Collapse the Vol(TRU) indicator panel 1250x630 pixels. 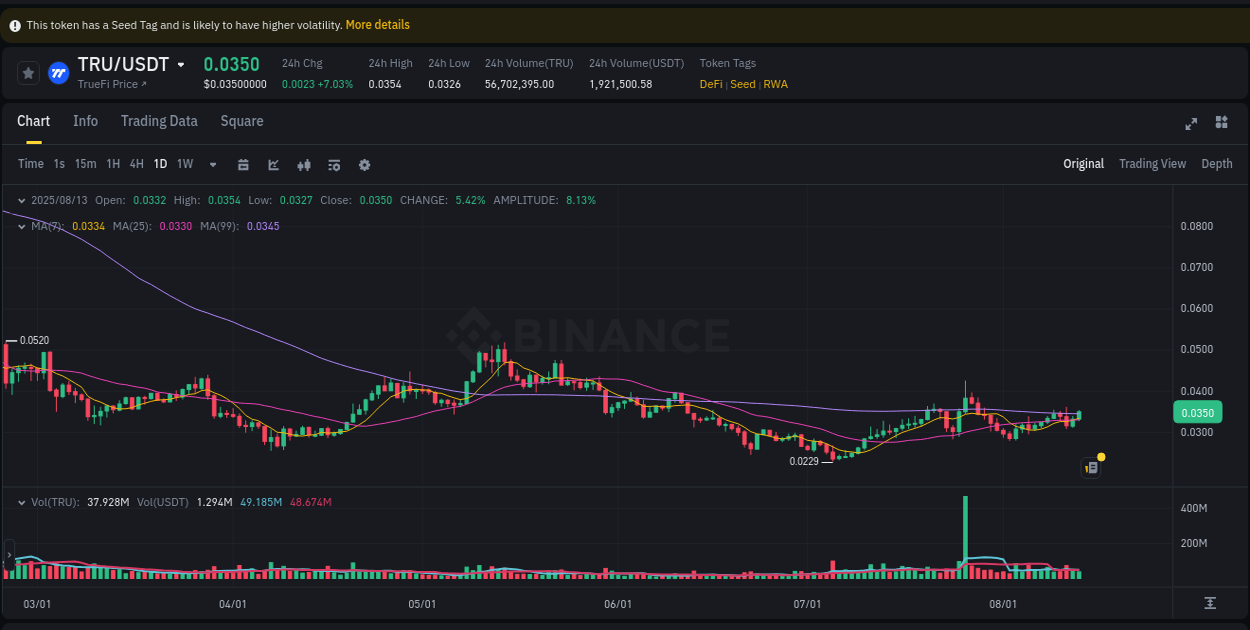[20, 502]
